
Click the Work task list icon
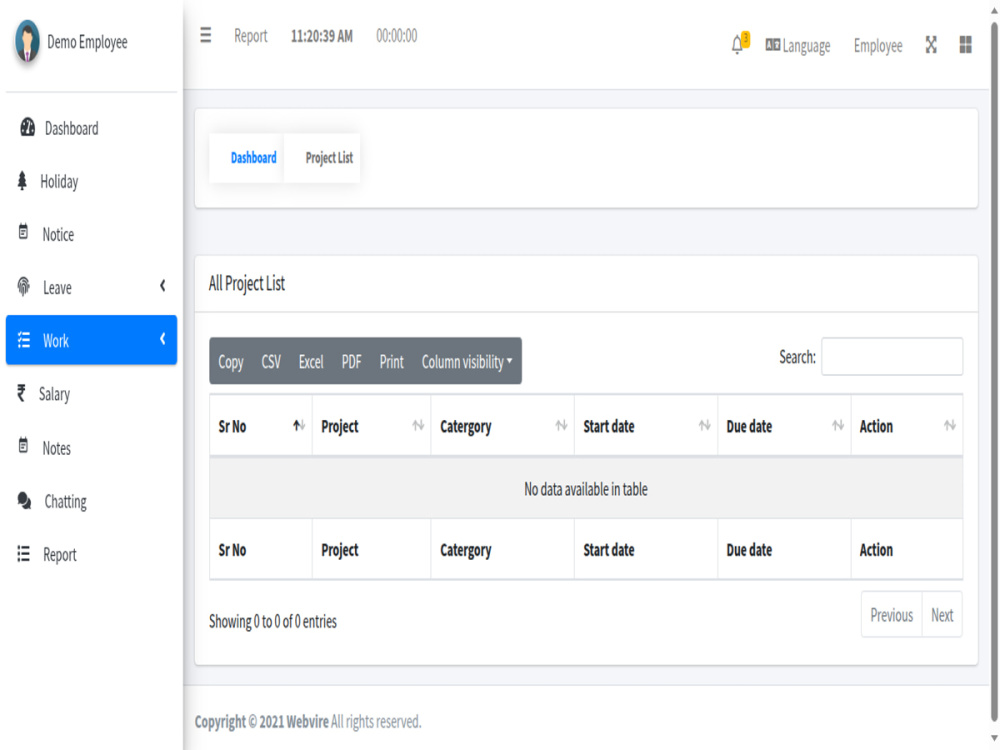[x=24, y=340]
